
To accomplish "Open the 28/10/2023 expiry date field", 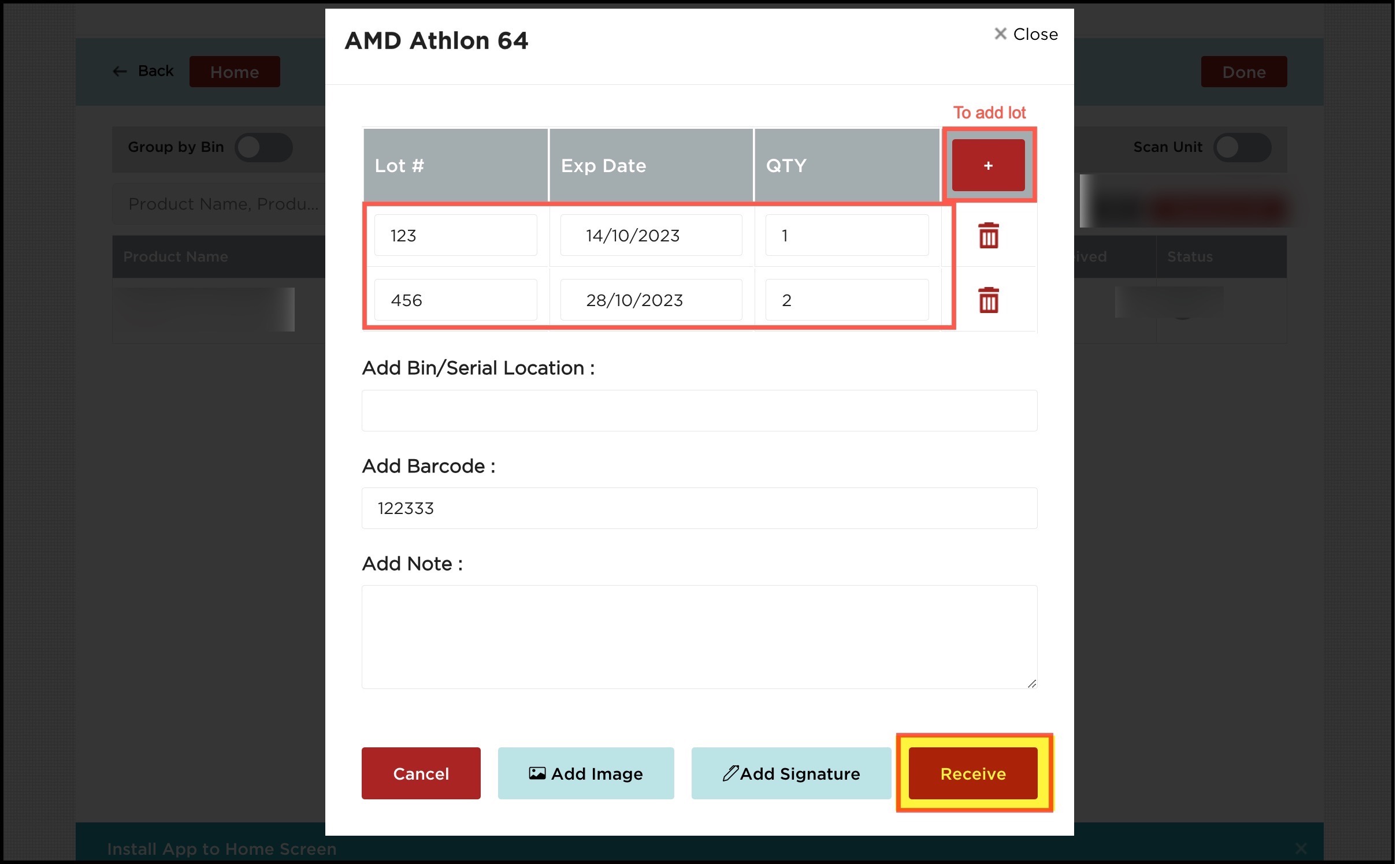I will click(x=651, y=300).
